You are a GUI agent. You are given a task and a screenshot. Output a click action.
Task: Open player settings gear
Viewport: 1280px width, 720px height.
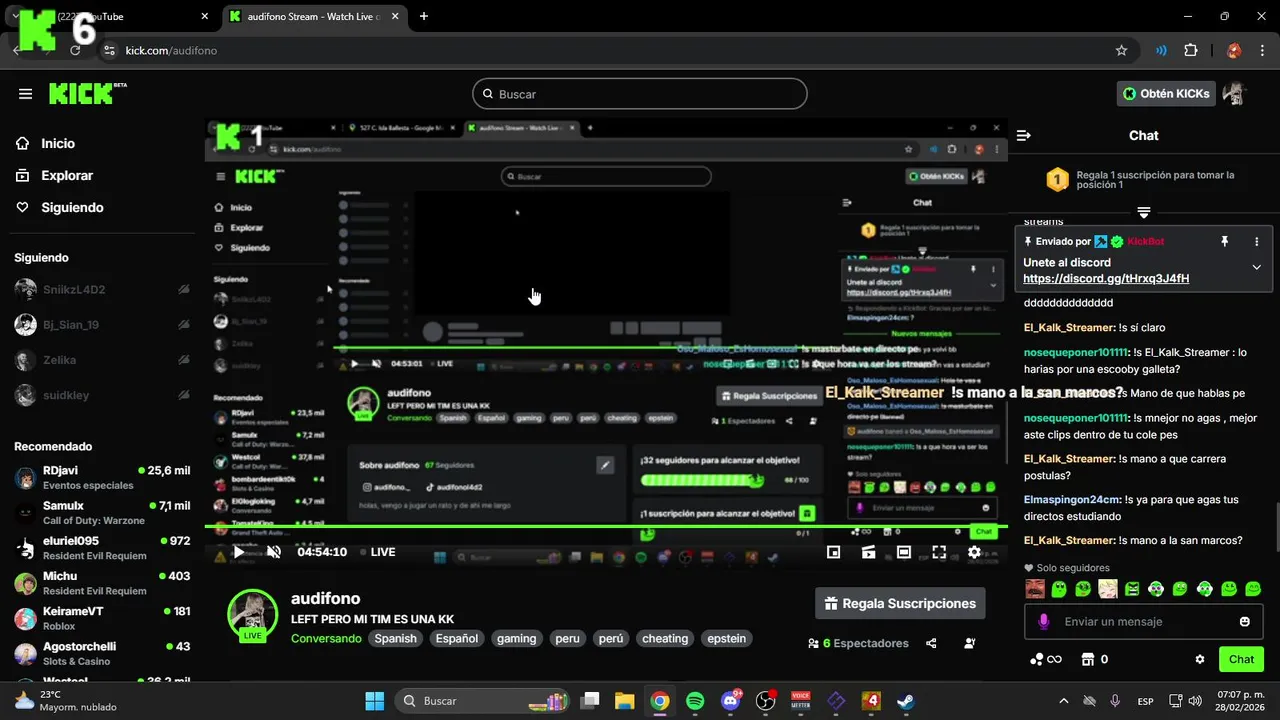tap(974, 552)
